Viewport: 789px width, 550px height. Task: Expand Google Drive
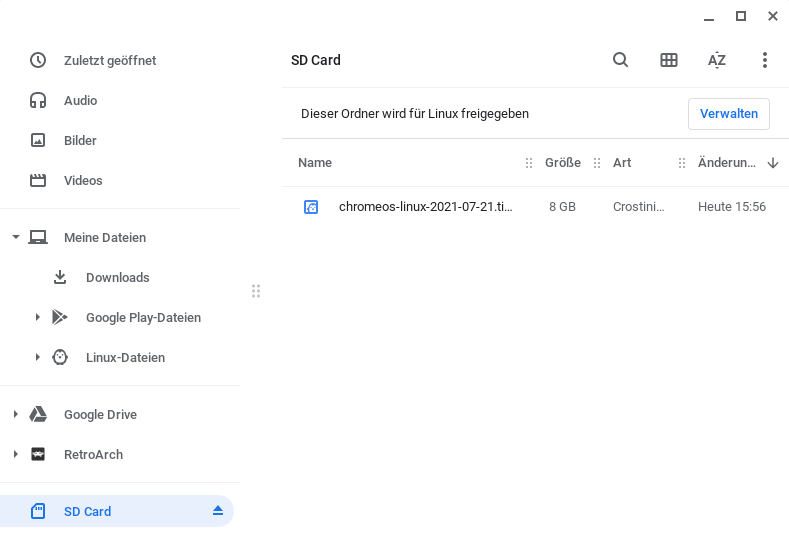(x=15, y=414)
